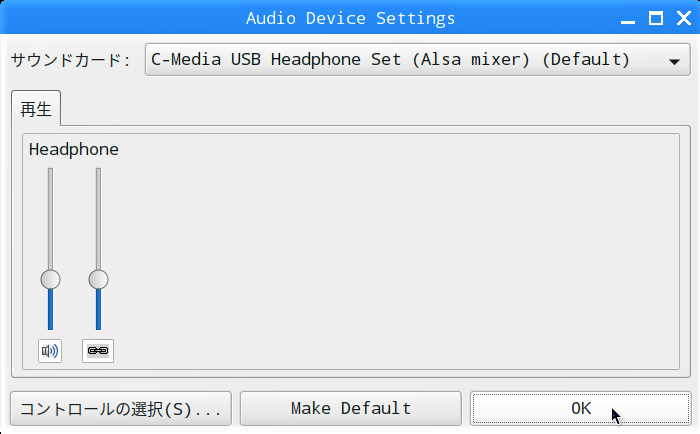The height and width of the screenshot is (434, 700).
Task: Confirm settings with the OK button
Action: 580,409
